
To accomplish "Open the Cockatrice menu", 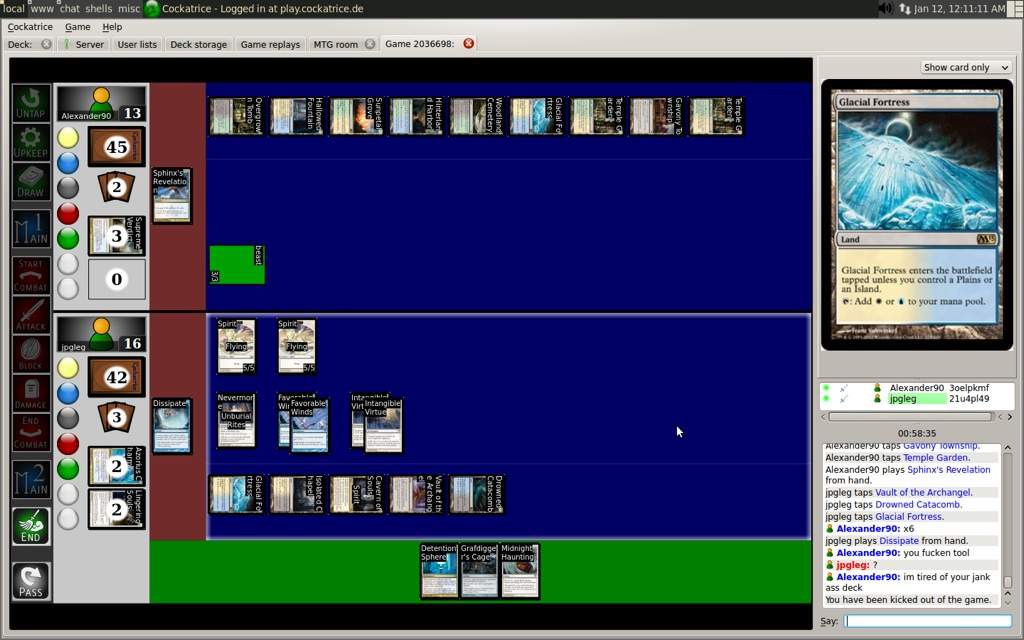I will [30, 27].
